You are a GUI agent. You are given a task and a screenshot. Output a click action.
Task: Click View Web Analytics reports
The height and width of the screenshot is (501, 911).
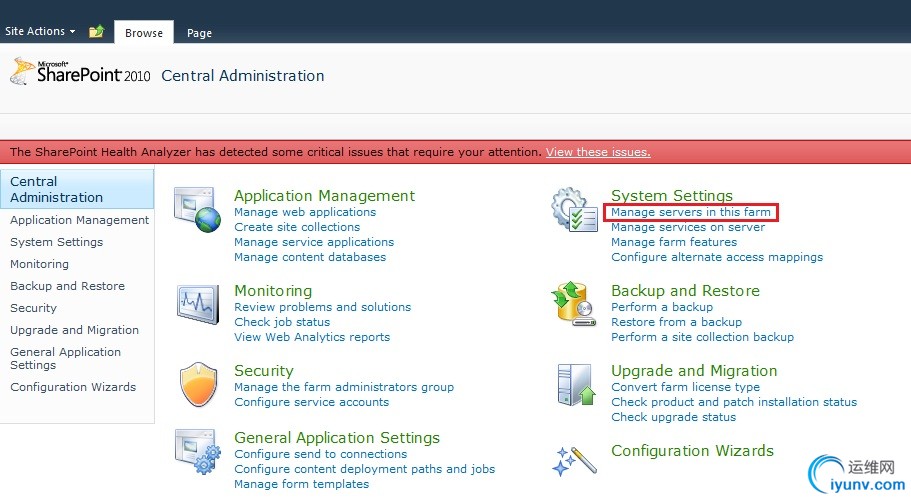click(312, 337)
